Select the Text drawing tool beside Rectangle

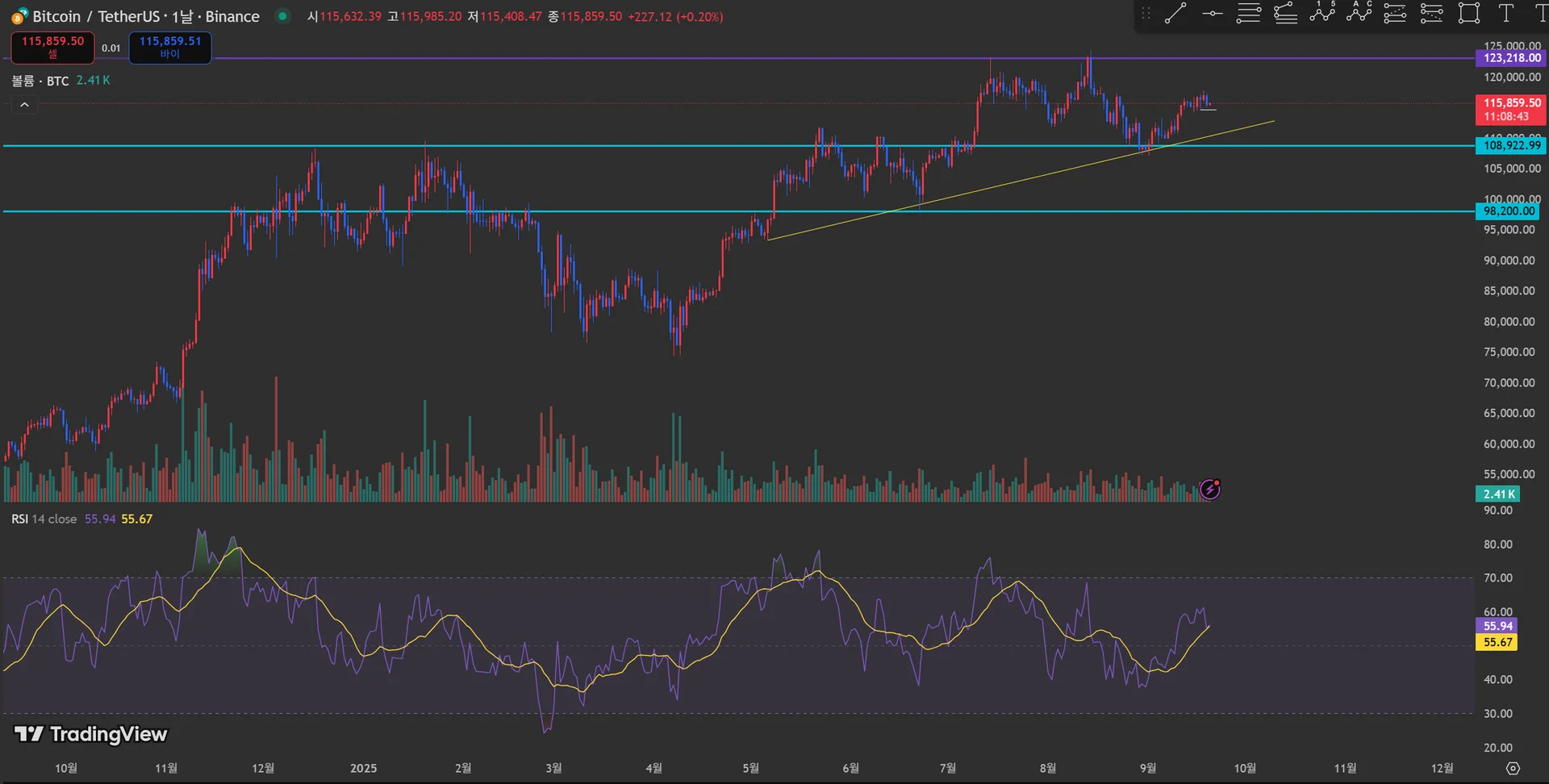pyautogui.click(x=1505, y=13)
